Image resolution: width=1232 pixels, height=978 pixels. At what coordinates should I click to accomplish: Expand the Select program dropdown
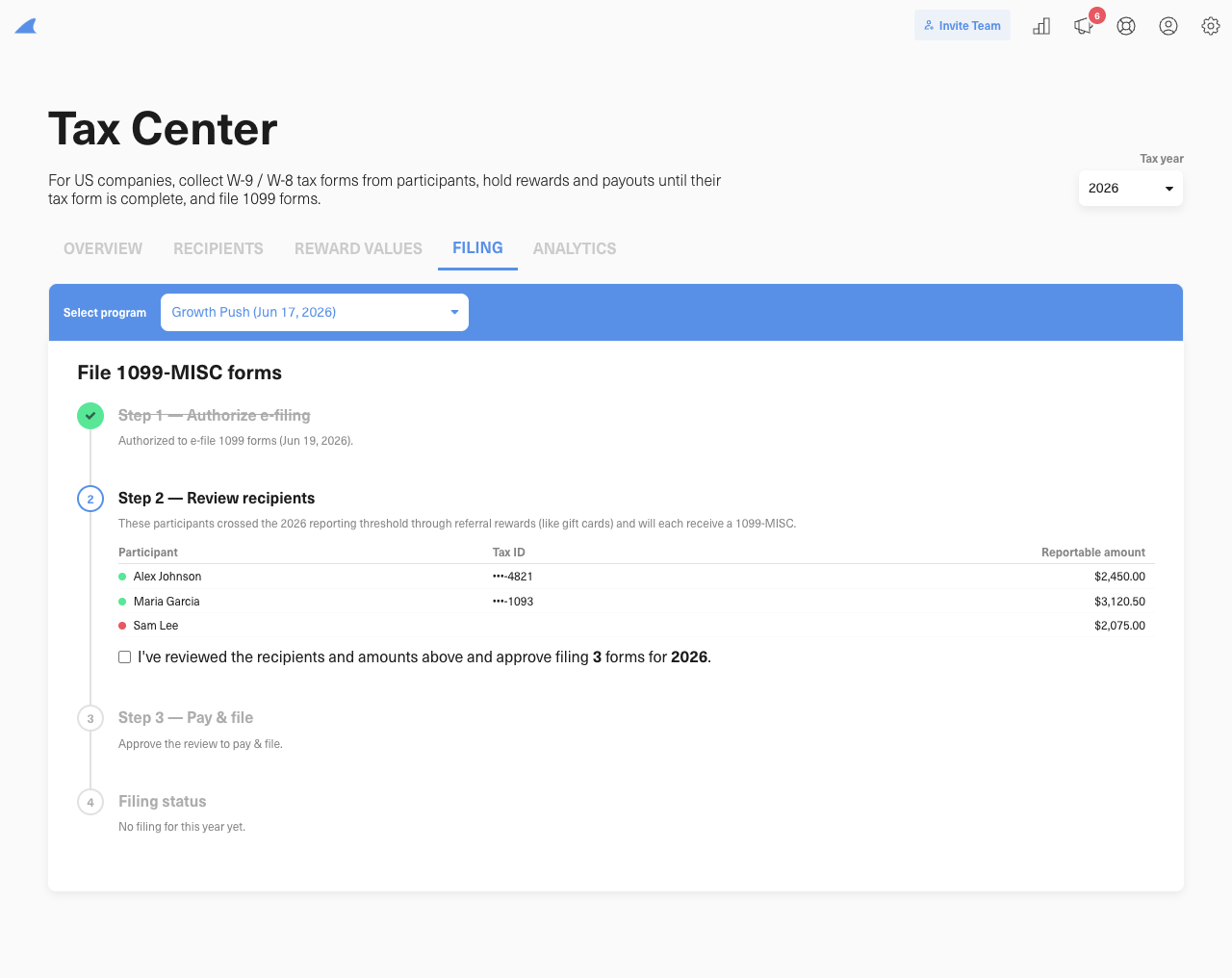tap(315, 312)
